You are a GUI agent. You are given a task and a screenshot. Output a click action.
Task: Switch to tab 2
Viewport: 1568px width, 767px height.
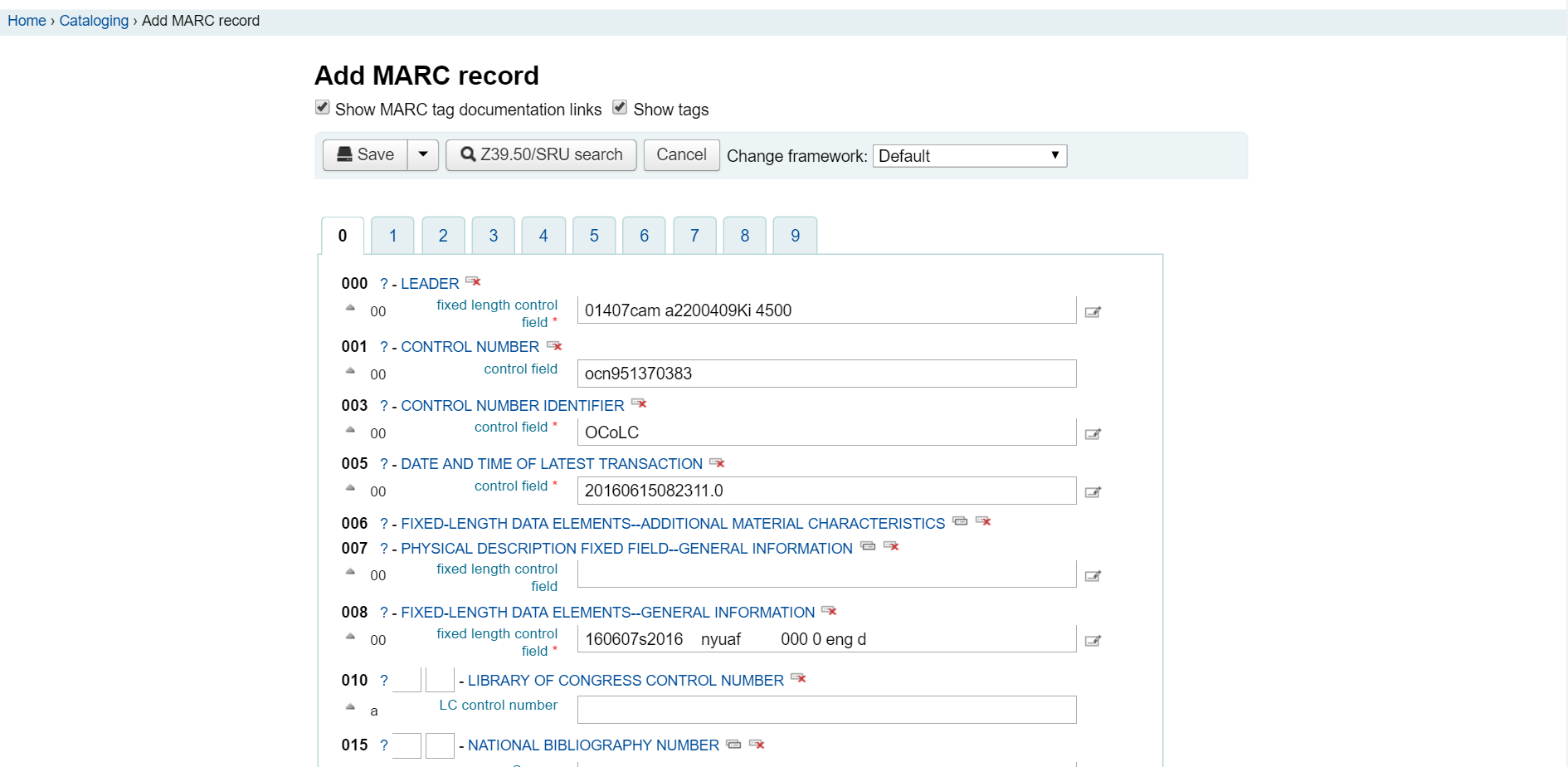(x=443, y=236)
